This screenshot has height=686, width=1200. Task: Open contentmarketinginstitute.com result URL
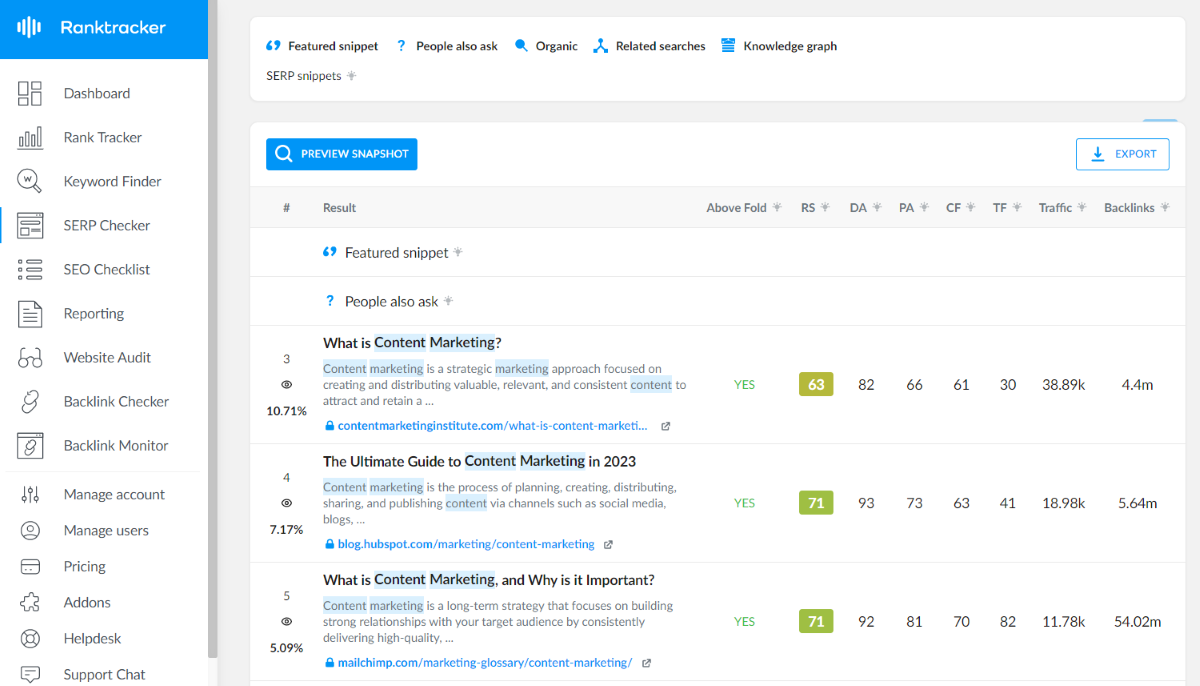pyautogui.click(x=492, y=426)
